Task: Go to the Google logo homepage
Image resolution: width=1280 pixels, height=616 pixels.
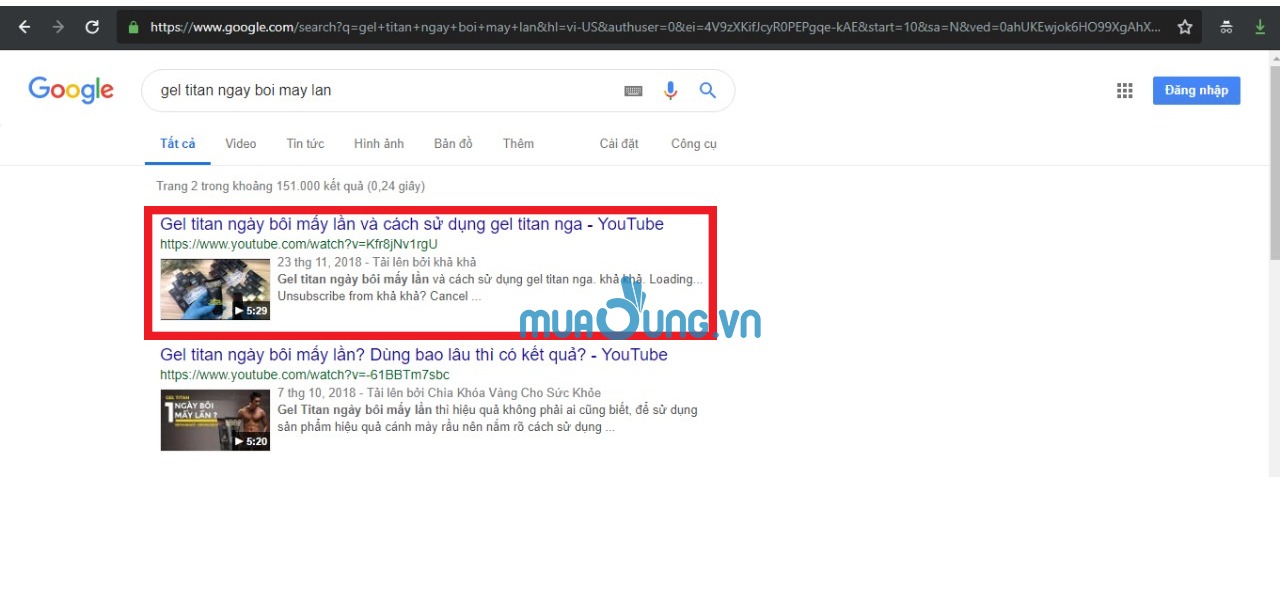Action: [71, 90]
